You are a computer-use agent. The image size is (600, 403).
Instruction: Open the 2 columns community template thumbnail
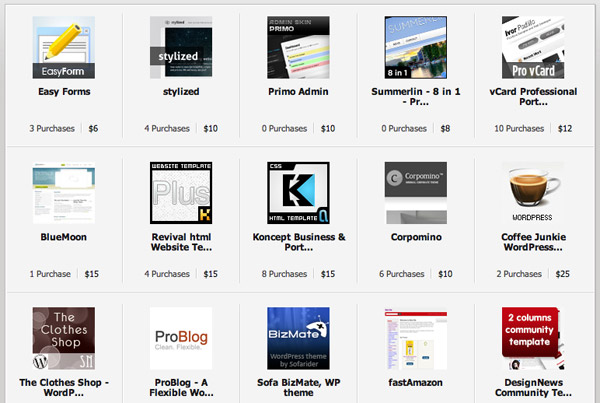(533, 338)
